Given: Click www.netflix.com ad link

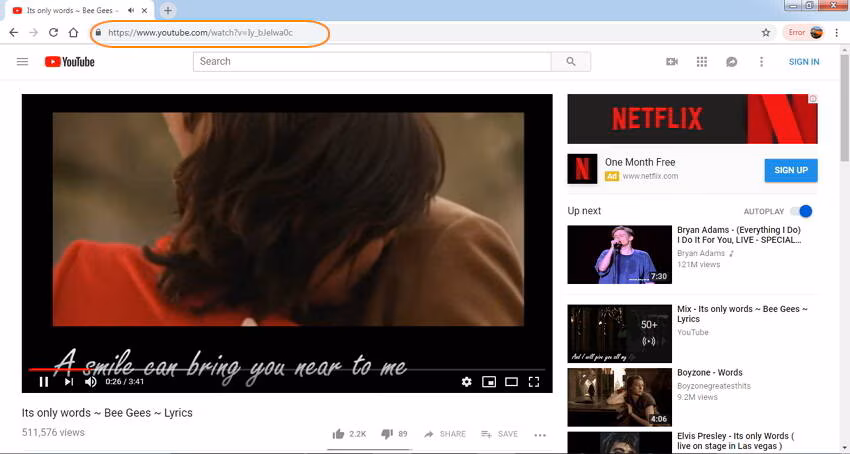Looking at the screenshot, I should tap(650, 176).
